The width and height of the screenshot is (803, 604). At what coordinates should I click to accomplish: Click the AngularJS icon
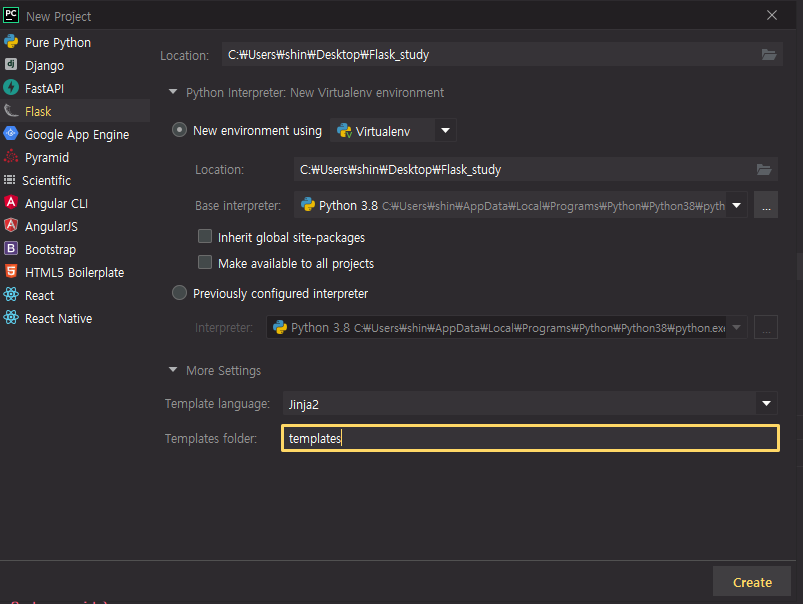[x=11, y=225]
